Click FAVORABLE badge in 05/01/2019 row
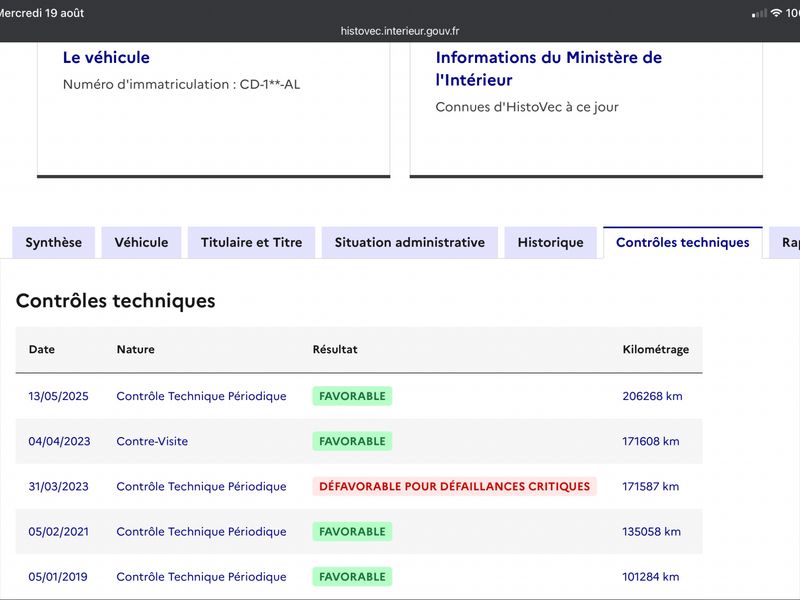 coord(352,577)
